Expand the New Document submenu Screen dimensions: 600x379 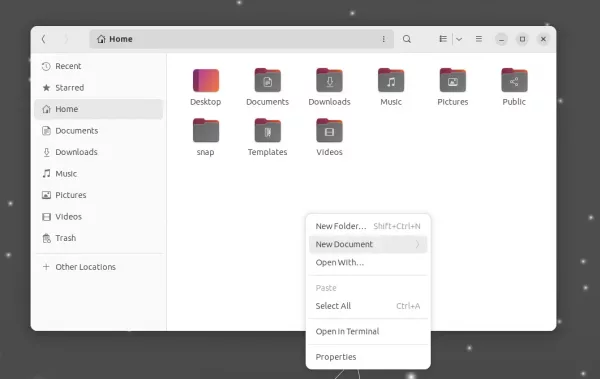pyautogui.click(x=368, y=244)
